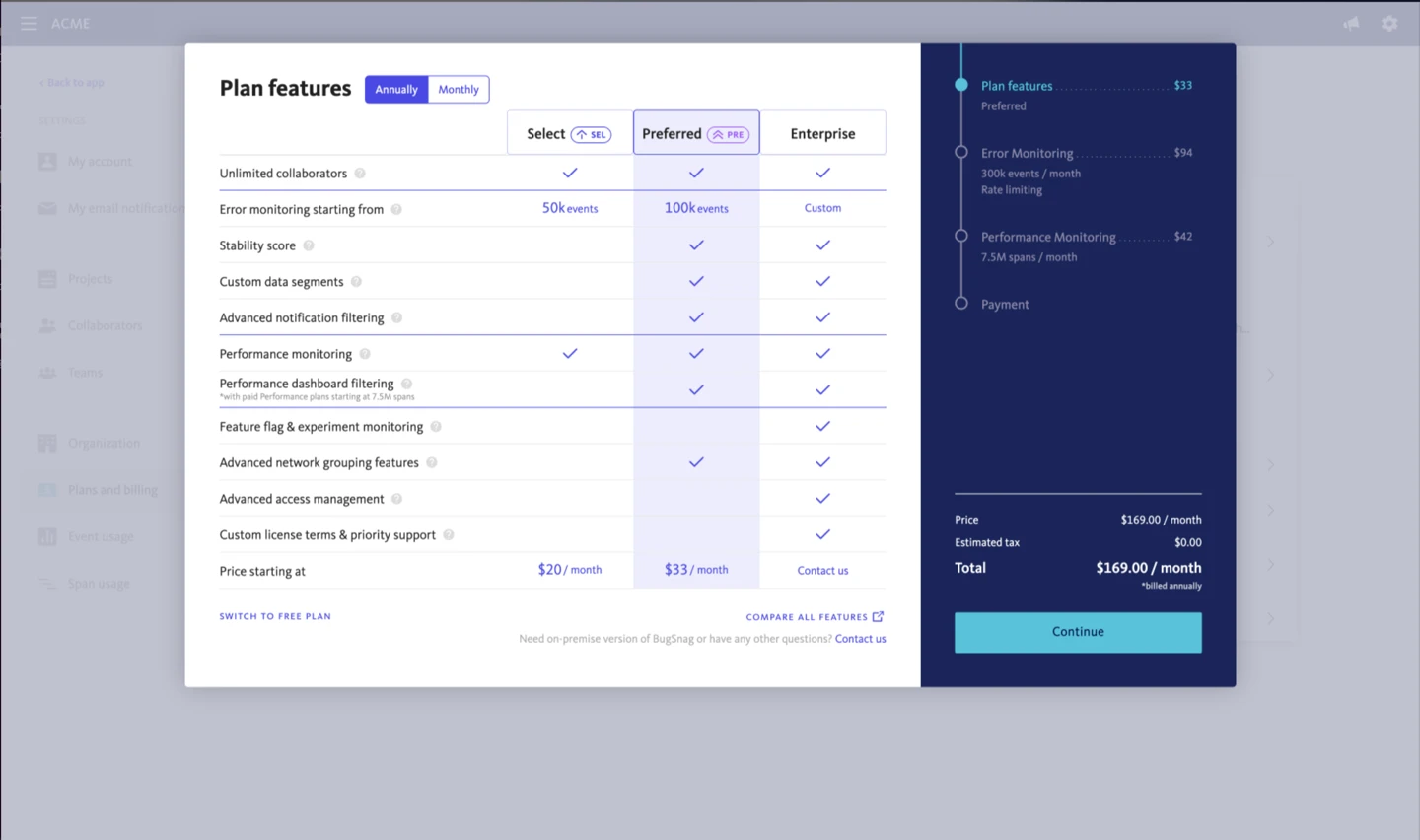1420x840 pixels.
Task: Click the SEL upgrade badge on Select
Action: coord(591,134)
